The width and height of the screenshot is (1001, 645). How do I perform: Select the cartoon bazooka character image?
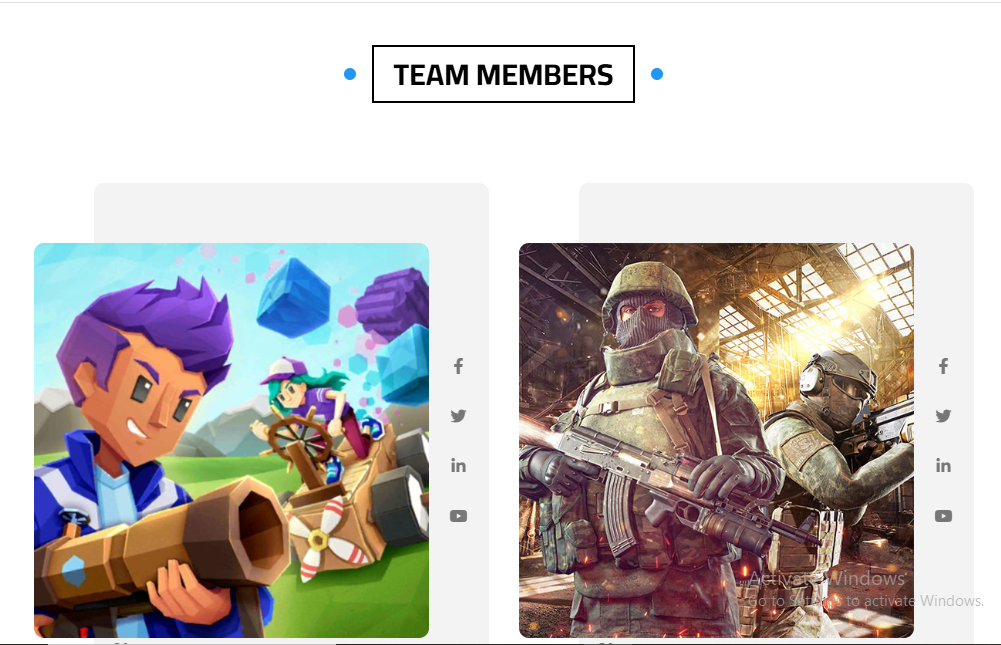pos(231,440)
